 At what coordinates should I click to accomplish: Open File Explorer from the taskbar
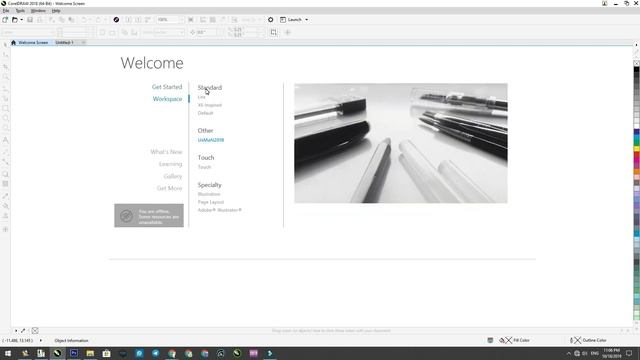coord(90,353)
